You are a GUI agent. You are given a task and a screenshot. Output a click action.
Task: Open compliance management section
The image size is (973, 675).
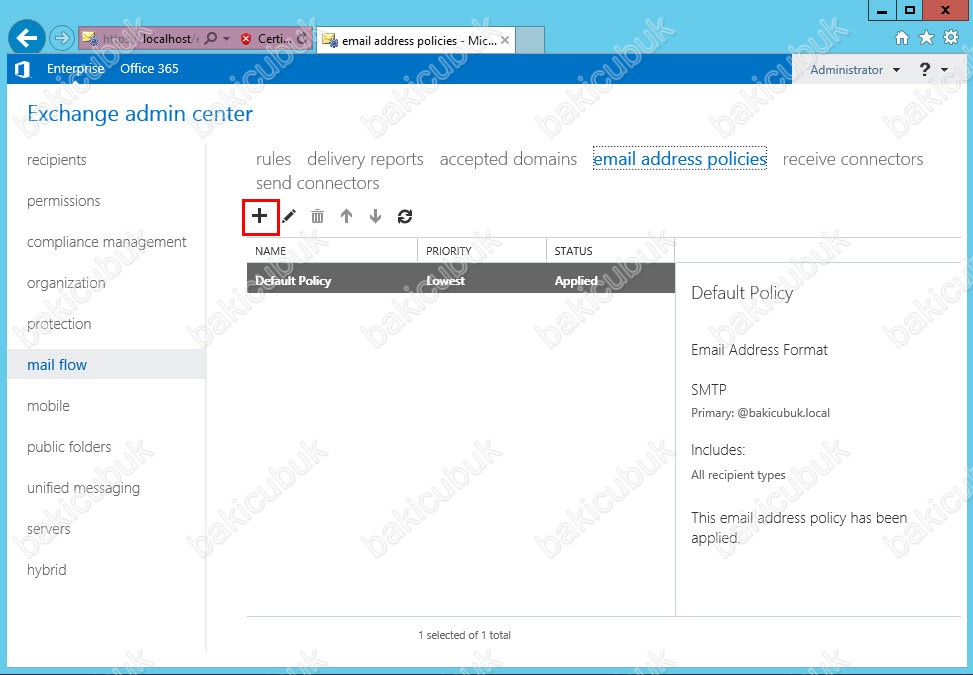point(106,242)
